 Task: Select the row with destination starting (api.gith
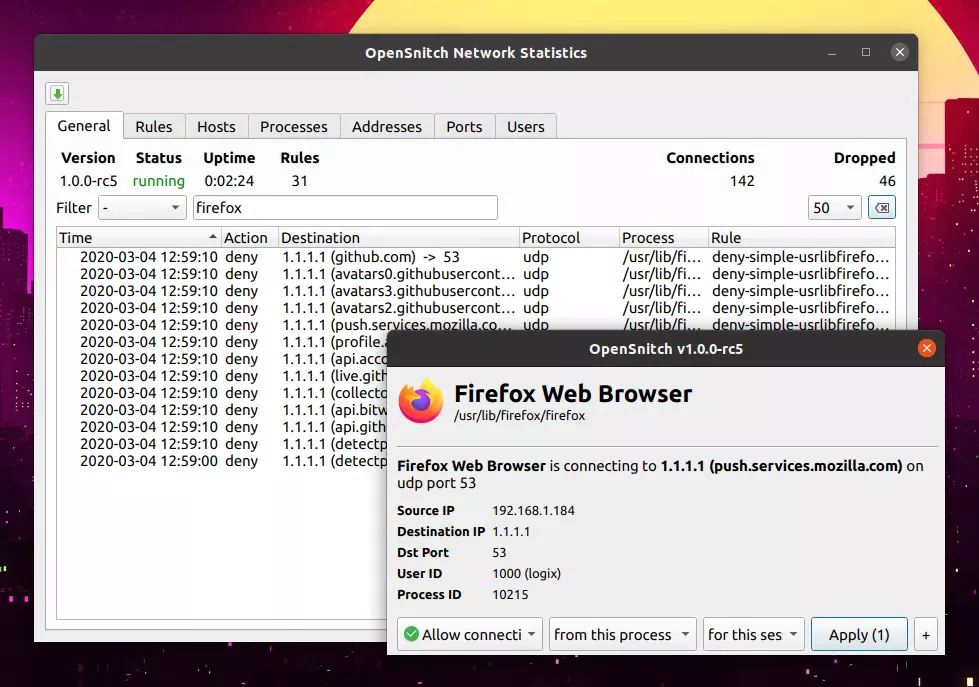pyautogui.click(x=222, y=427)
